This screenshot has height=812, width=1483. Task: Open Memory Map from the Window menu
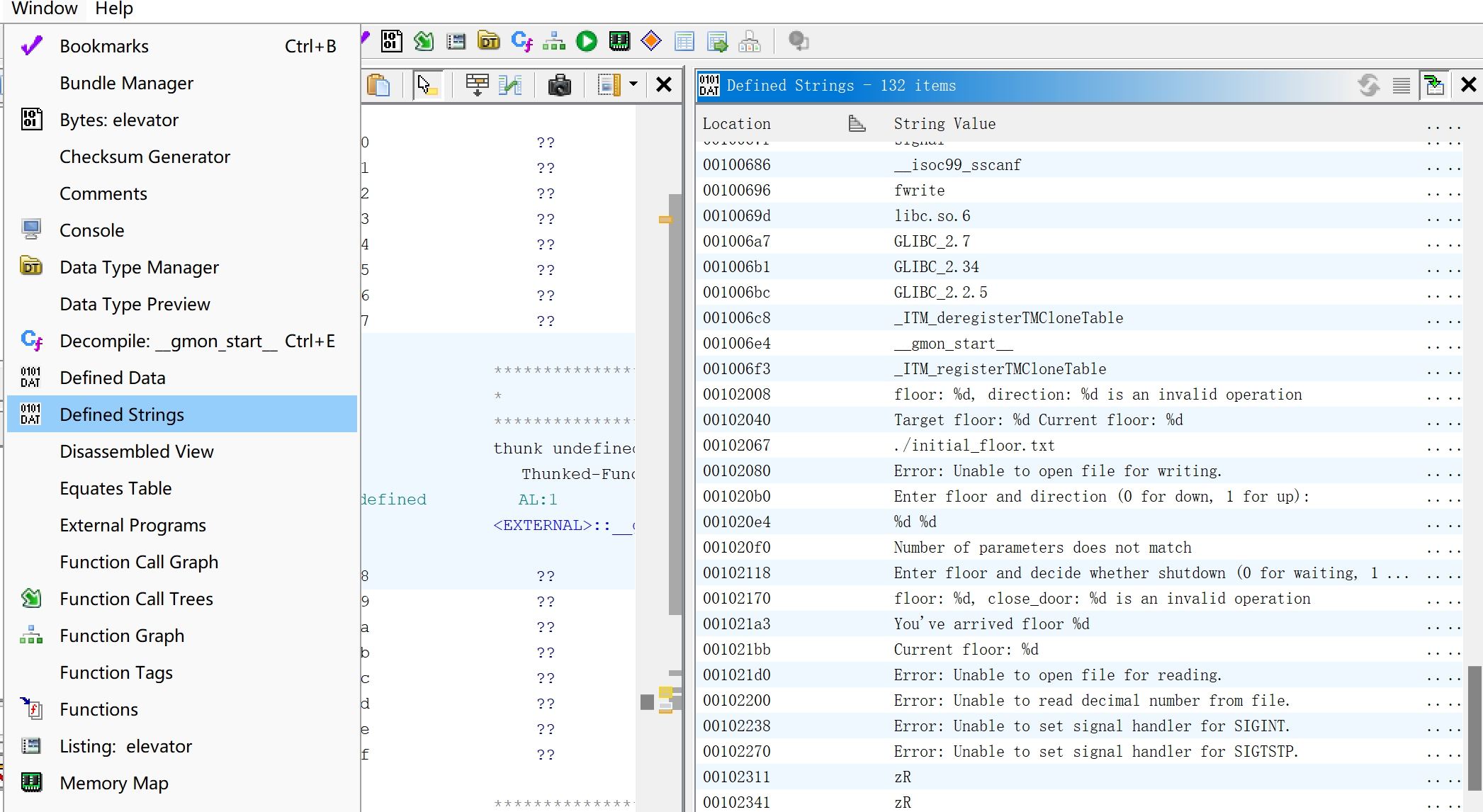(x=181, y=783)
